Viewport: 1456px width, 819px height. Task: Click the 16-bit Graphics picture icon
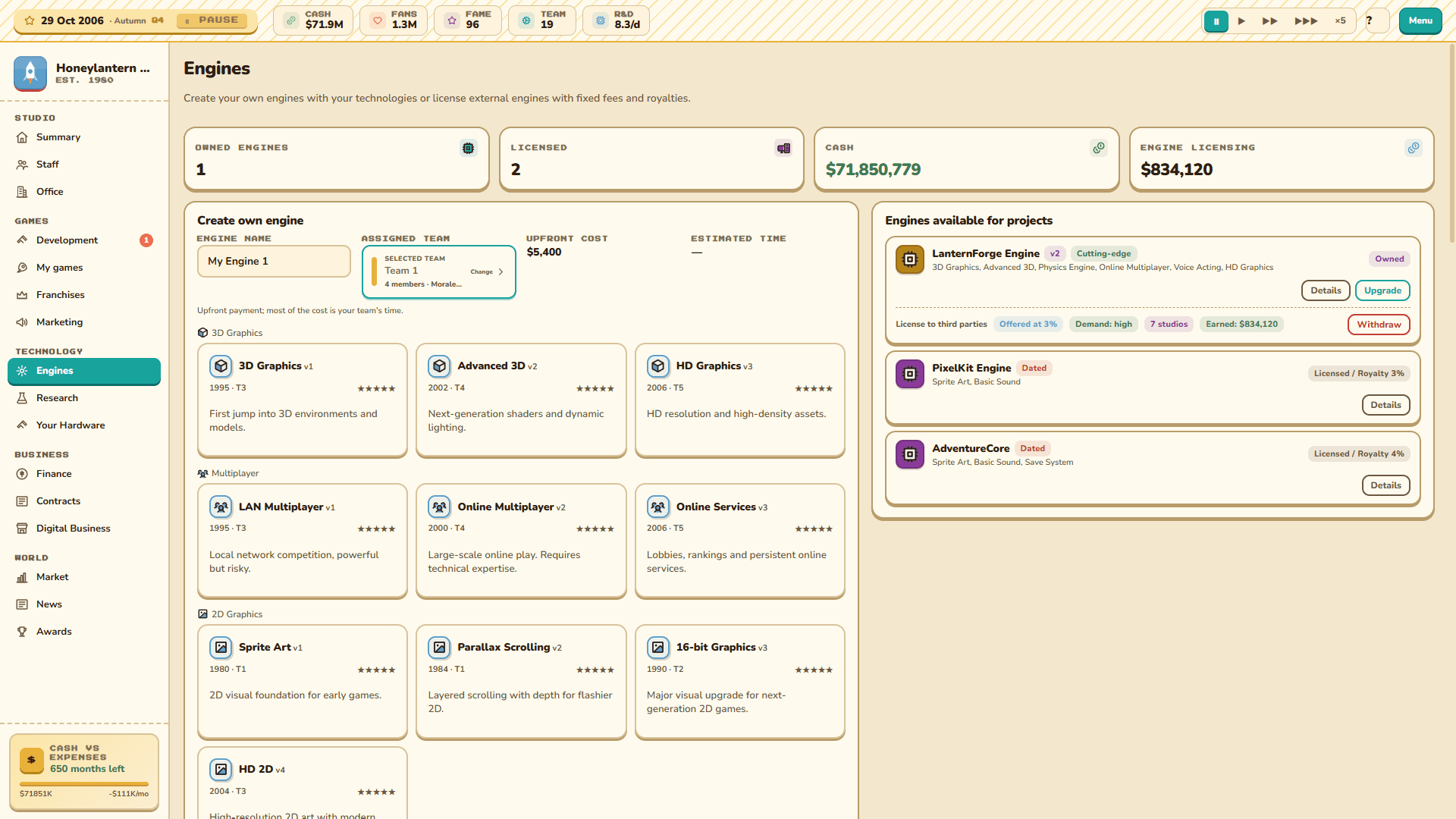coord(658,648)
